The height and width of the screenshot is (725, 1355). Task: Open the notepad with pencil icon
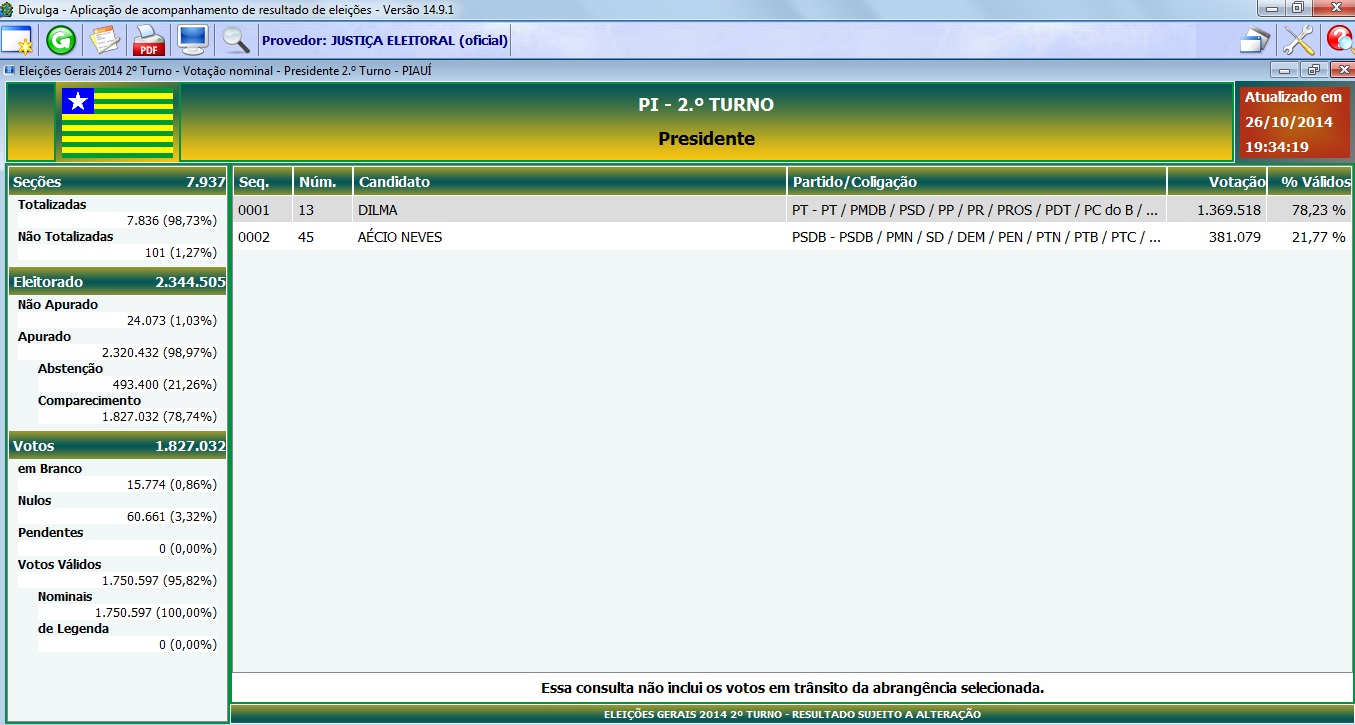105,41
